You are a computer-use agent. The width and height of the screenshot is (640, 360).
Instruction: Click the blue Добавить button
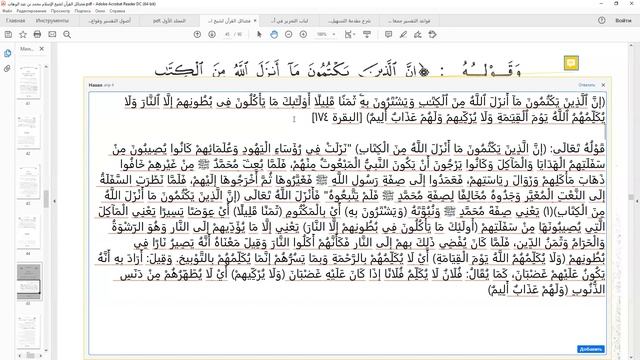[591, 349]
